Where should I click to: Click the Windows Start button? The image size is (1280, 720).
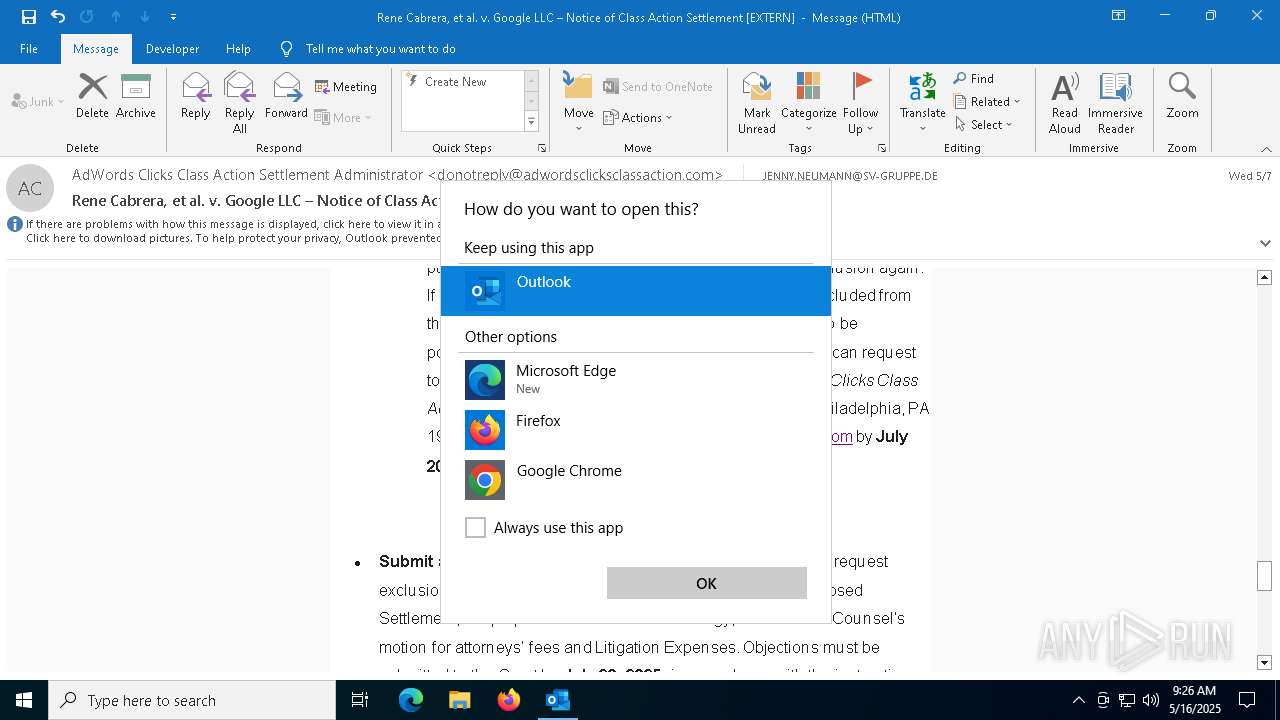click(24, 700)
